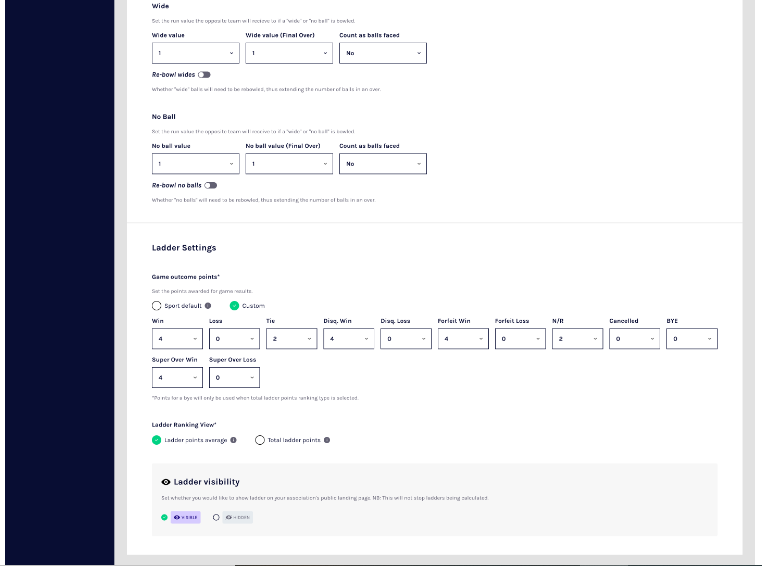This screenshot has width=762, height=566.
Task: Open the Cancelled points dropdown
Action: coord(634,339)
